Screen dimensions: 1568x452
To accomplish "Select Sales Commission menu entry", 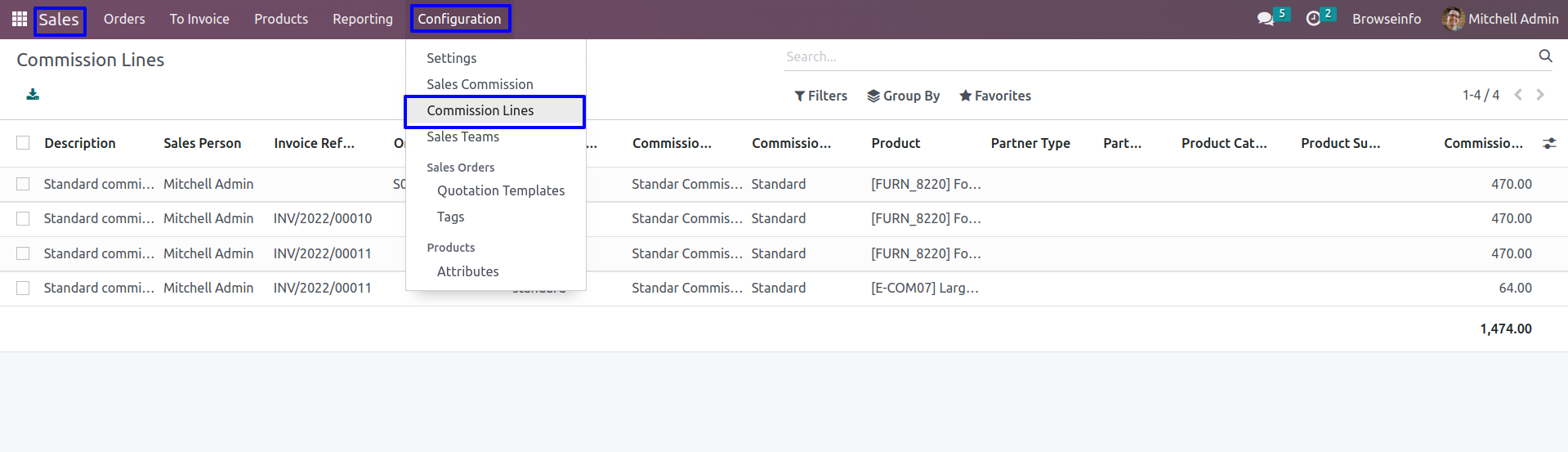I will [x=480, y=84].
